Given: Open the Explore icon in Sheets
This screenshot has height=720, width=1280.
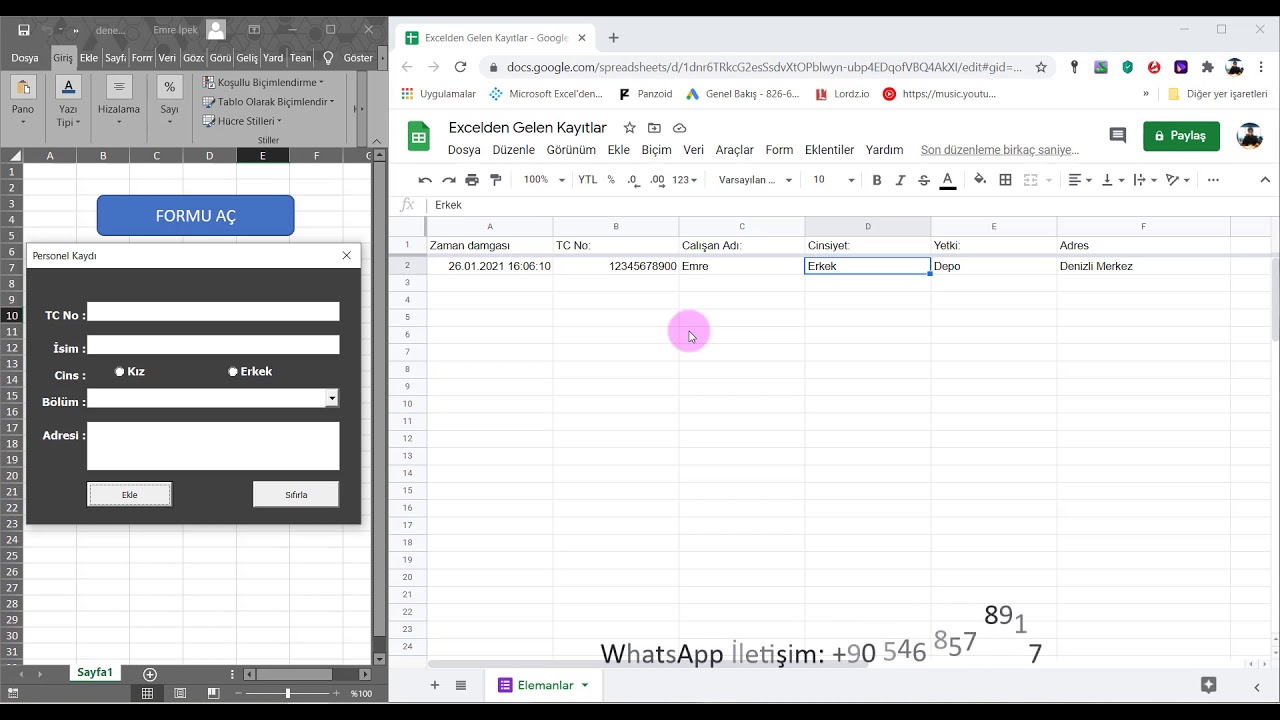Looking at the screenshot, I should pos(1208,685).
